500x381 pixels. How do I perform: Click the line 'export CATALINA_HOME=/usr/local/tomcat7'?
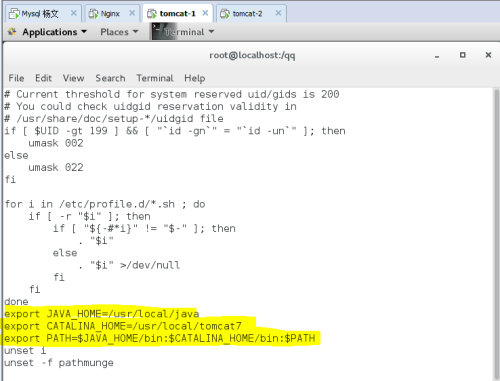[x=123, y=326]
